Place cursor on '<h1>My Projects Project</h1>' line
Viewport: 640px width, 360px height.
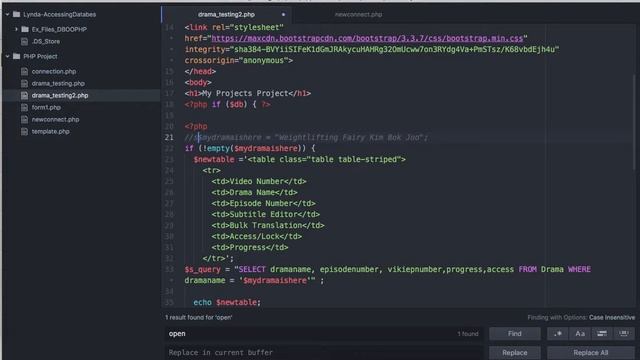tap(247, 93)
